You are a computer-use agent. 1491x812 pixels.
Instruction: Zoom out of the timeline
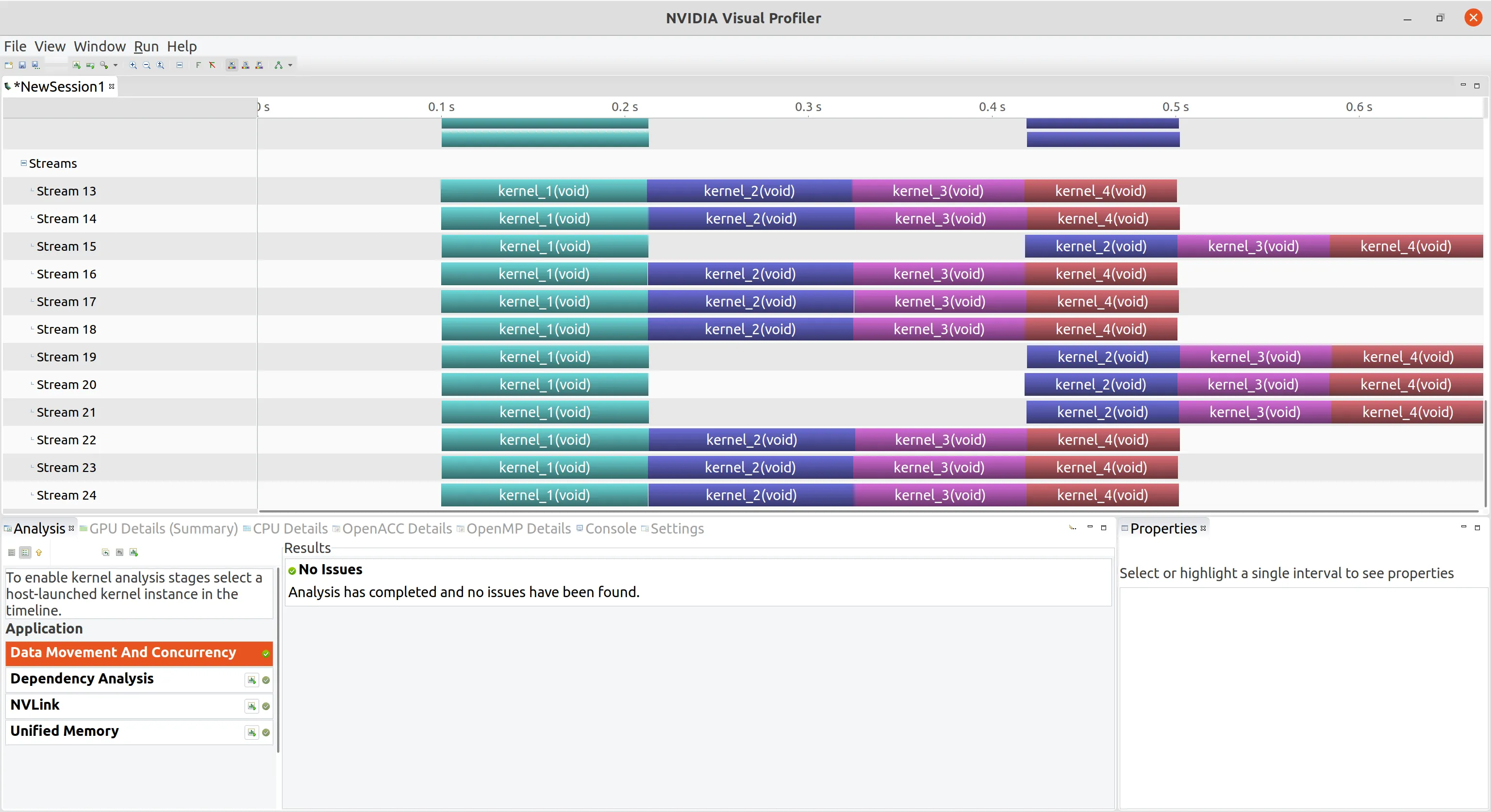[x=147, y=65]
